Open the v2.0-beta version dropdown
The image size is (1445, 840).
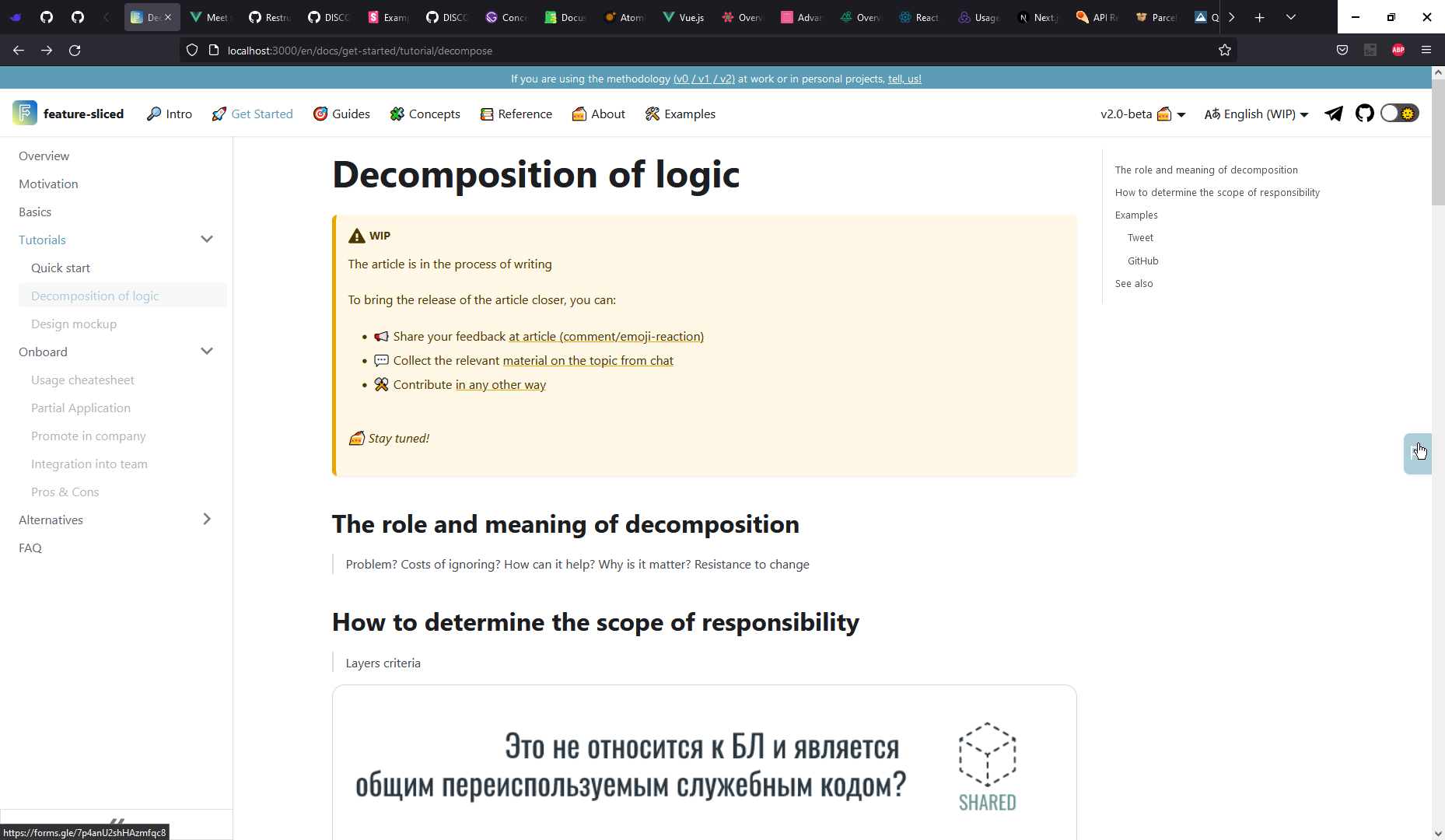pyautogui.click(x=1142, y=114)
